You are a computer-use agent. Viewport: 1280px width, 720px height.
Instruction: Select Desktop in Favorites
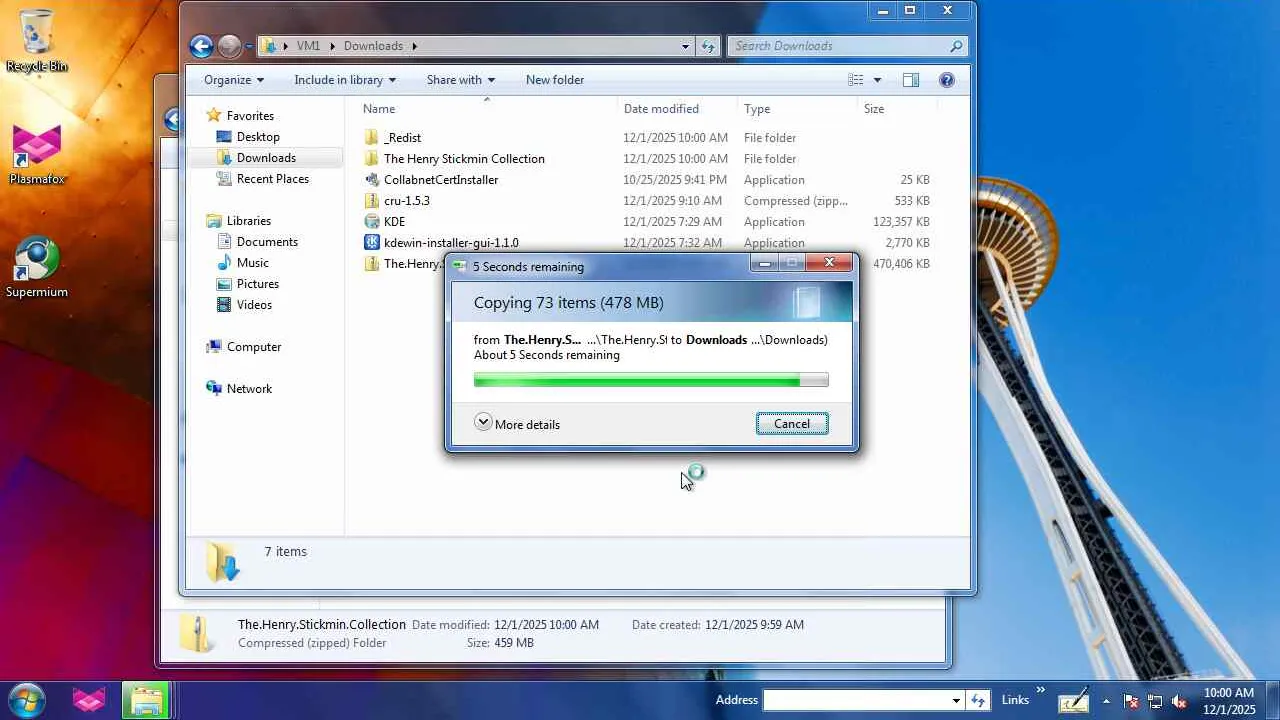point(258,137)
